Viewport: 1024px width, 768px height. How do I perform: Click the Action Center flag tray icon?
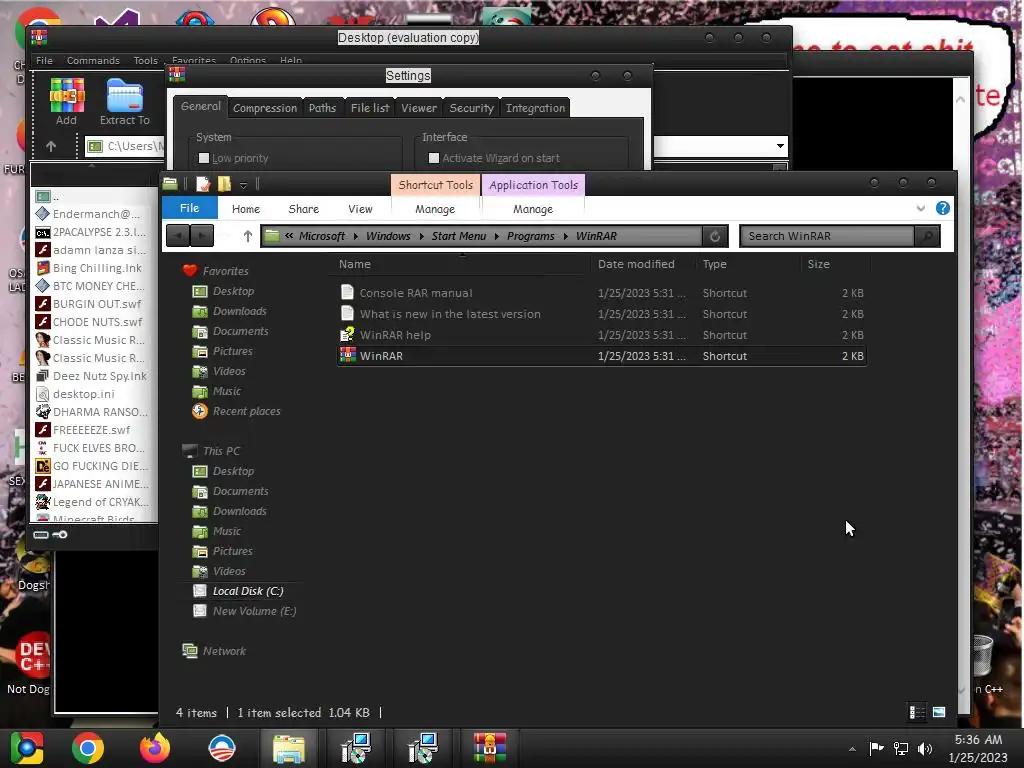tap(876, 748)
